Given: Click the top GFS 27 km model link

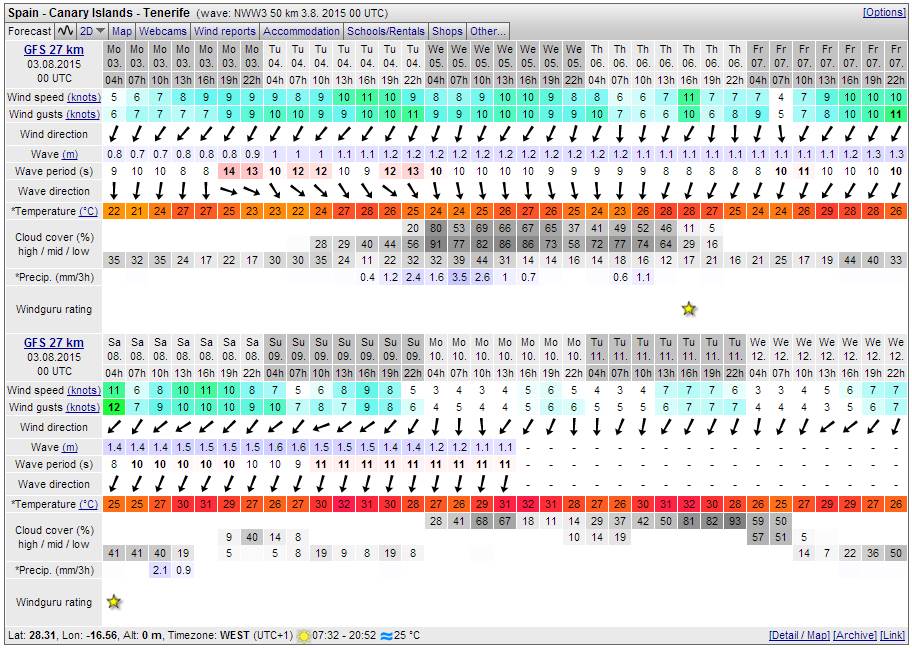Looking at the screenshot, I should point(54,50).
